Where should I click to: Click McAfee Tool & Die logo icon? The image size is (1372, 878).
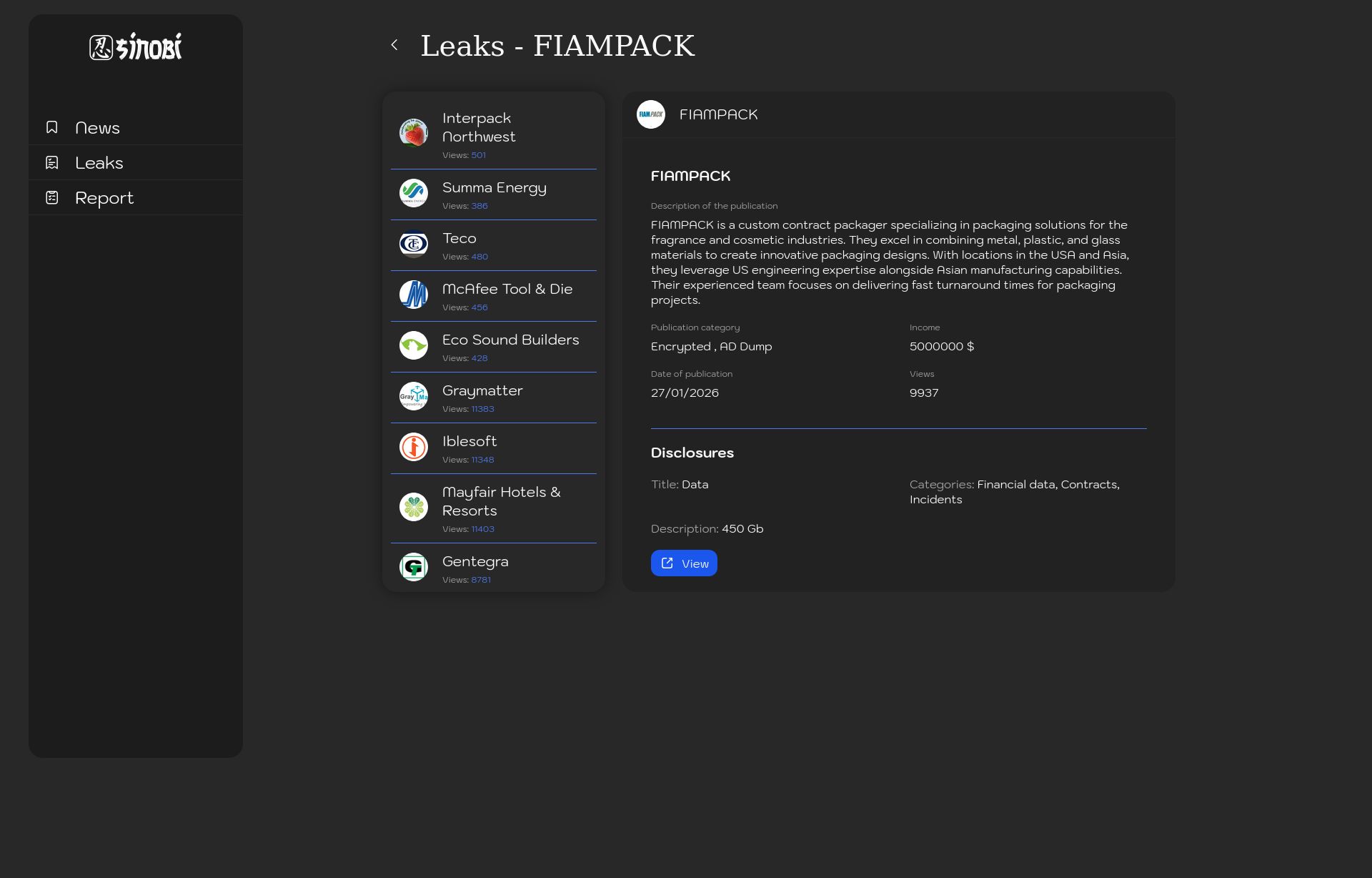pyautogui.click(x=414, y=295)
